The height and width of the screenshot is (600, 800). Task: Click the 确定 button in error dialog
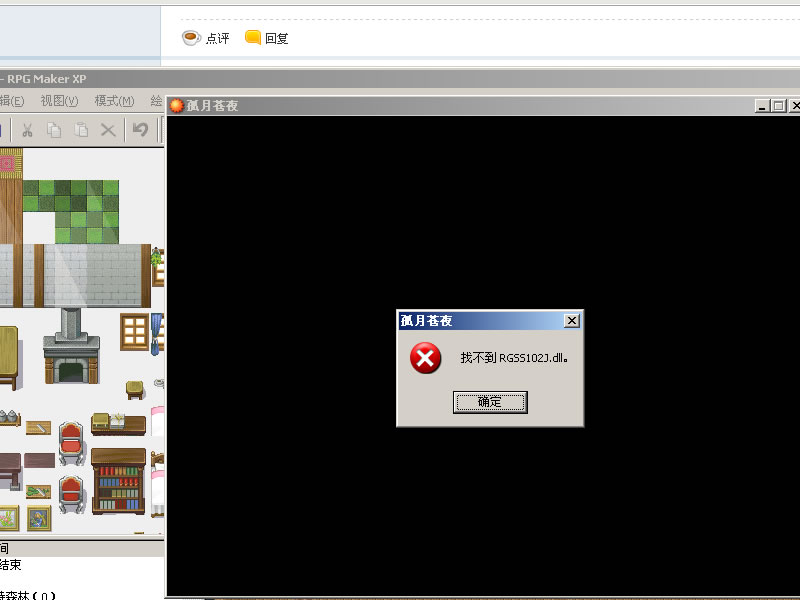pyautogui.click(x=490, y=402)
